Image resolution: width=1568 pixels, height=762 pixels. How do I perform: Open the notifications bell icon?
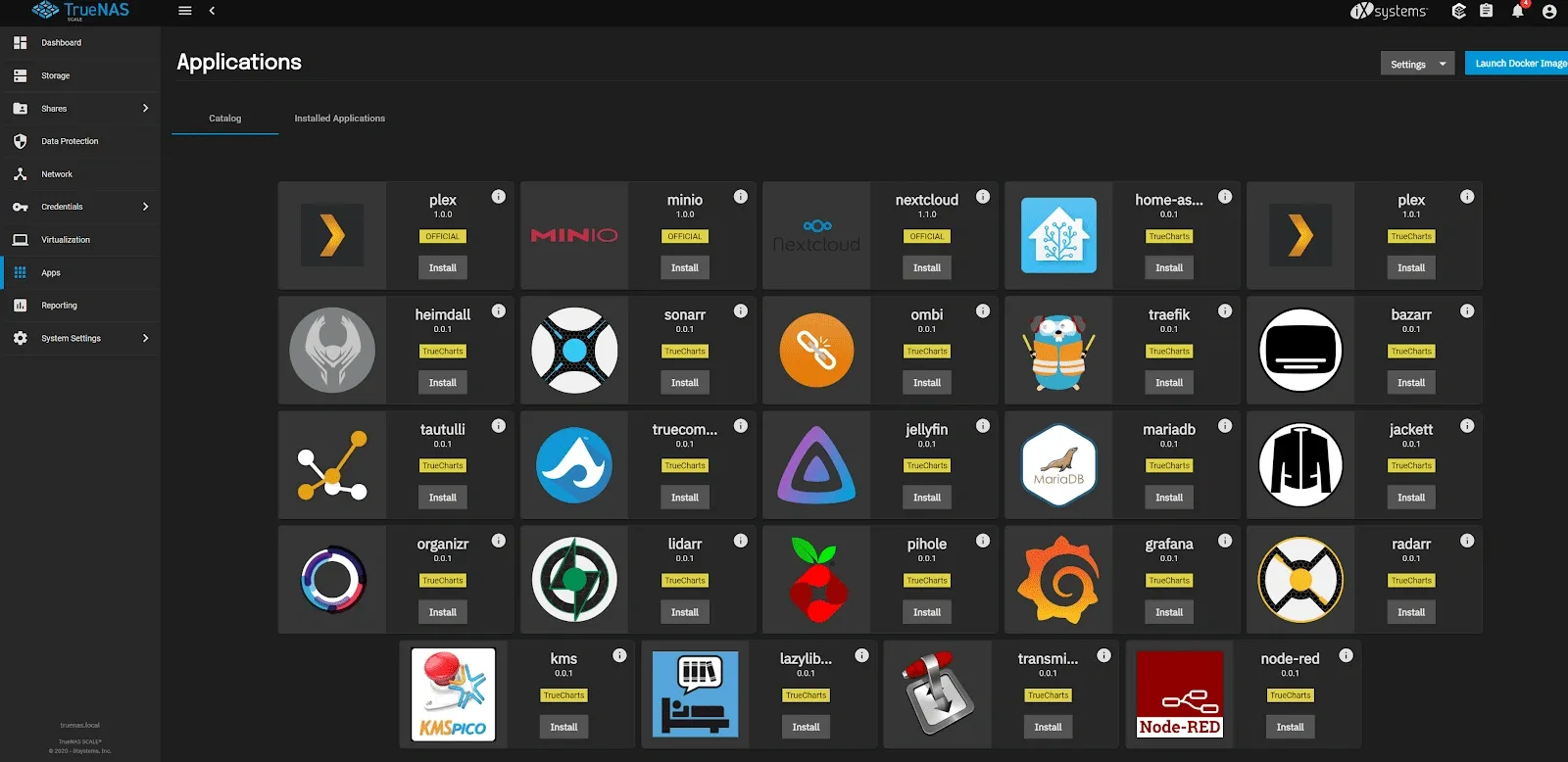(x=1518, y=11)
